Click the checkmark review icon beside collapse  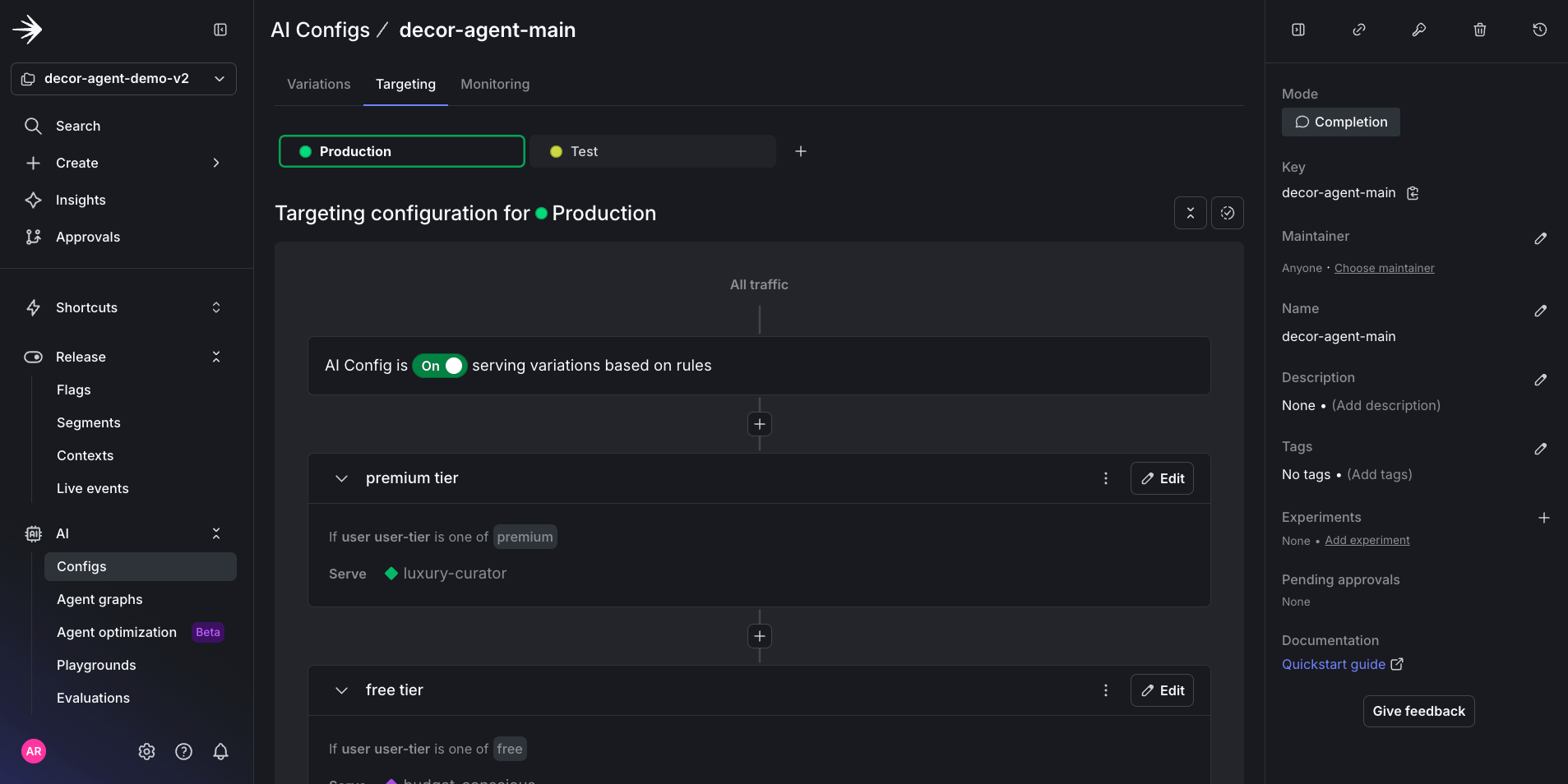click(1228, 213)
